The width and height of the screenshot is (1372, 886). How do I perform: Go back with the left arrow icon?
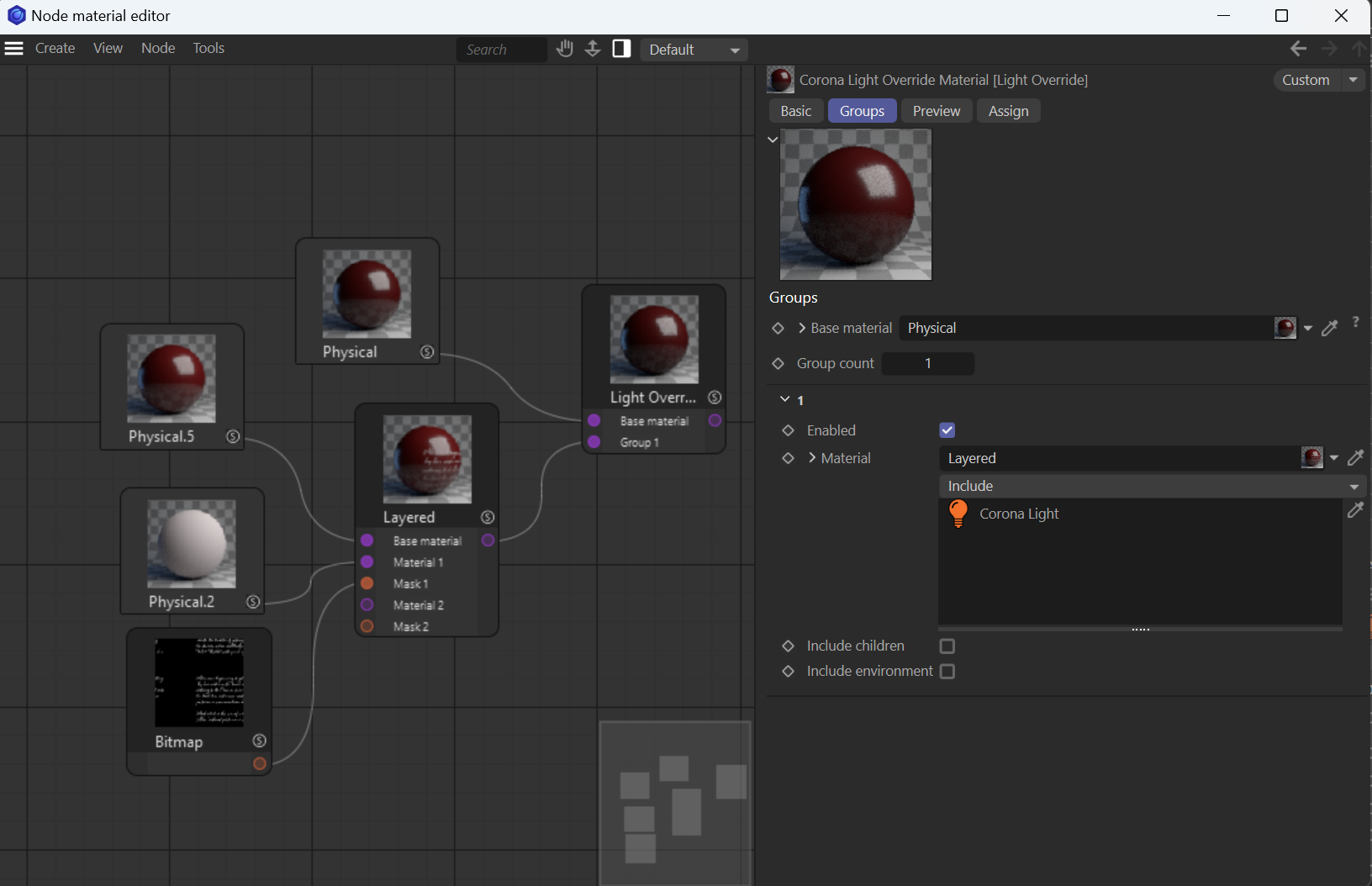(1298, 49)
